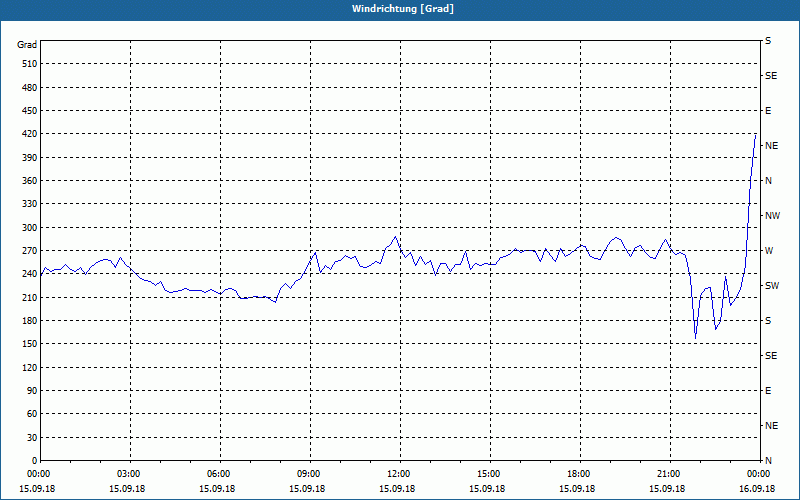
Task: Click the 06:00 time label
Action: (217, 474)
